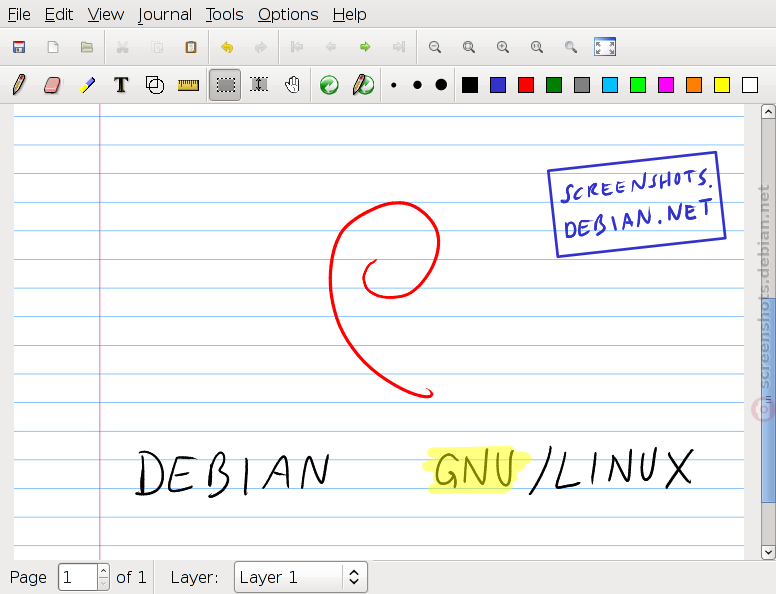The image size is (776, 594).
Task: Pick the orange color swatch
Action: point(694,85)
